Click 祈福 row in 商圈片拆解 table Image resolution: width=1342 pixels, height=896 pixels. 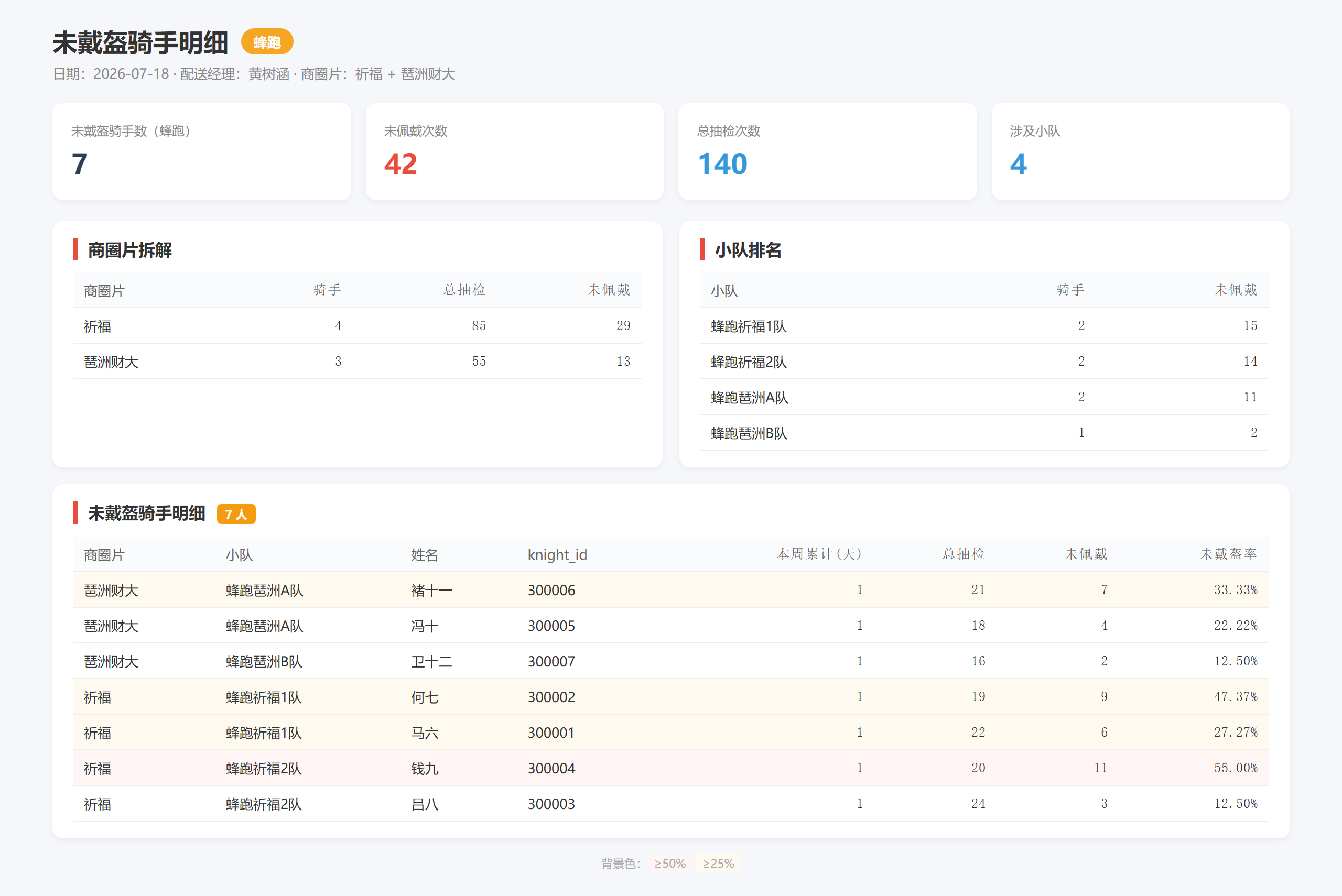coord(357,326)
